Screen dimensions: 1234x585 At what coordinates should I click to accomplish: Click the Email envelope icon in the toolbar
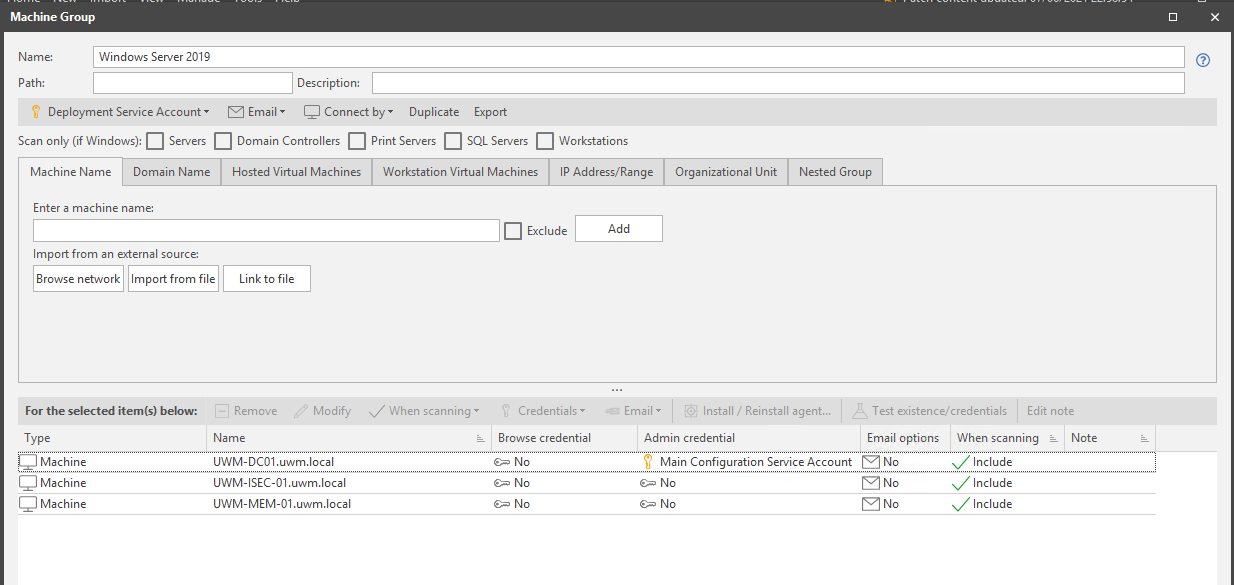pos(235,111)
